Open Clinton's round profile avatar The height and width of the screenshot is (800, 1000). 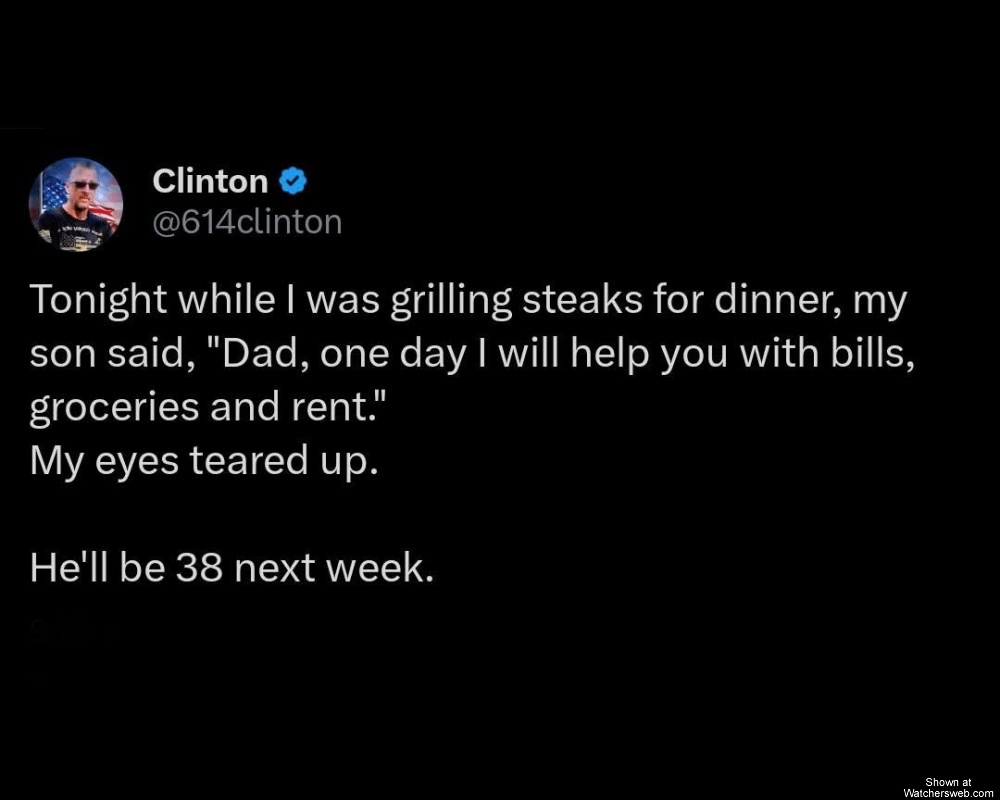coord(82,204)
